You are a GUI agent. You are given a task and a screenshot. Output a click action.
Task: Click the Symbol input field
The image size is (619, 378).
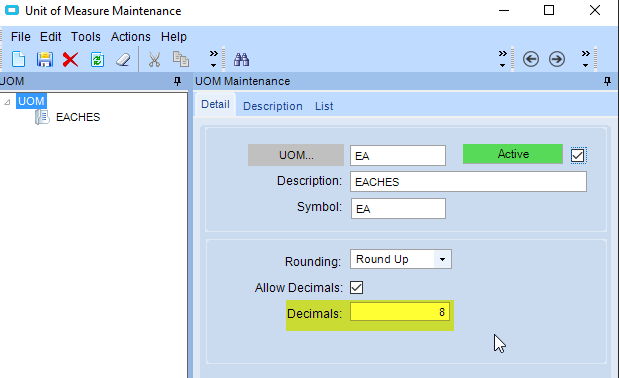pos(398,208)
